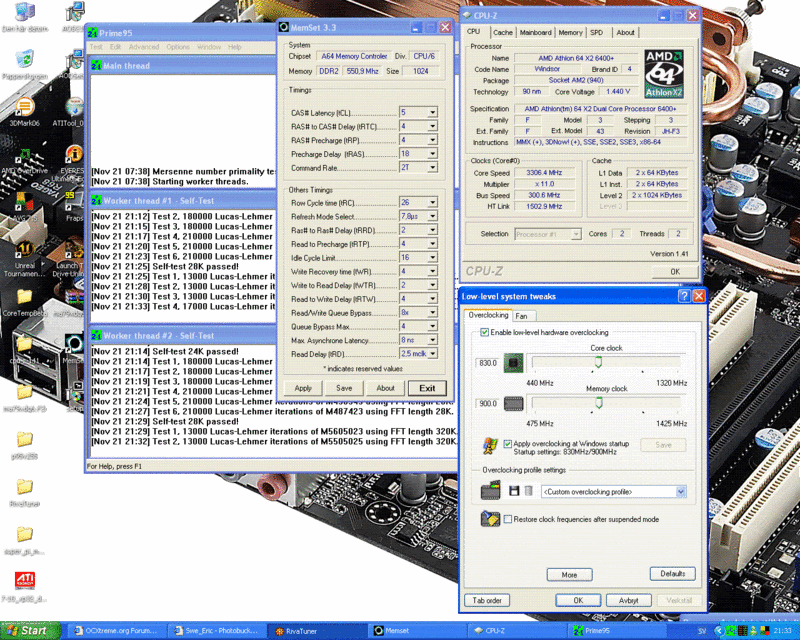Click the Defaults button in tweaks dialog
Screen dimensions: 800x640
(672, 574)
